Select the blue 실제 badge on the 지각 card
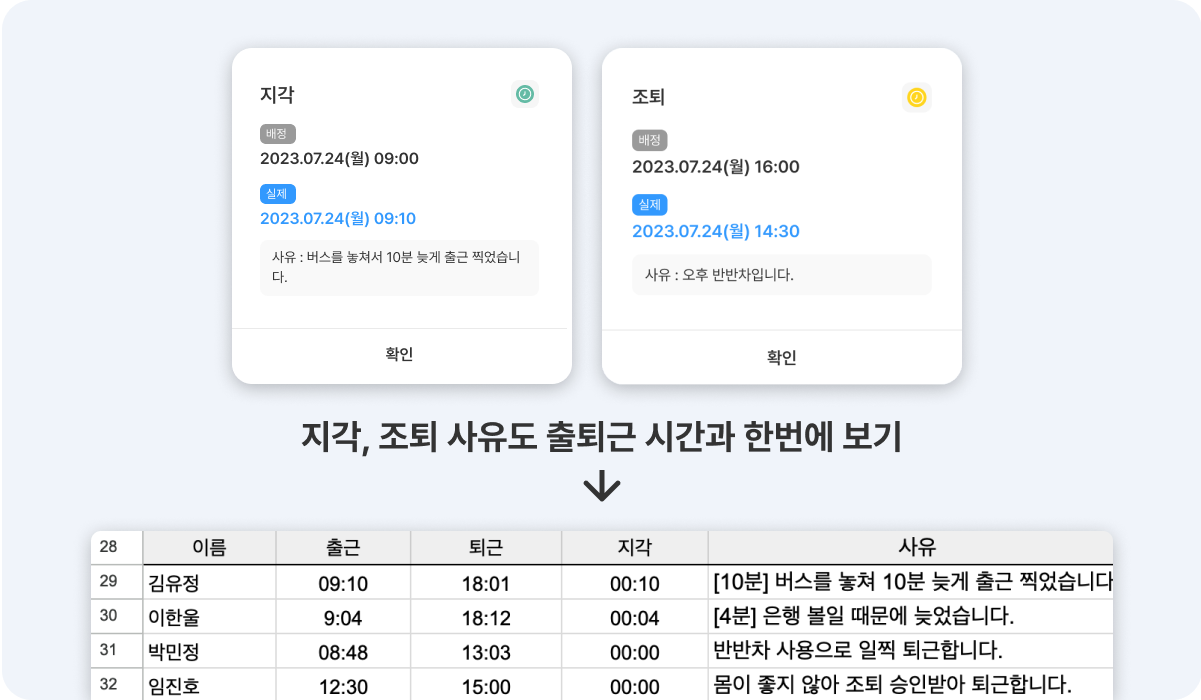This screenshot has width=1201, height=700. coord(277,194)
